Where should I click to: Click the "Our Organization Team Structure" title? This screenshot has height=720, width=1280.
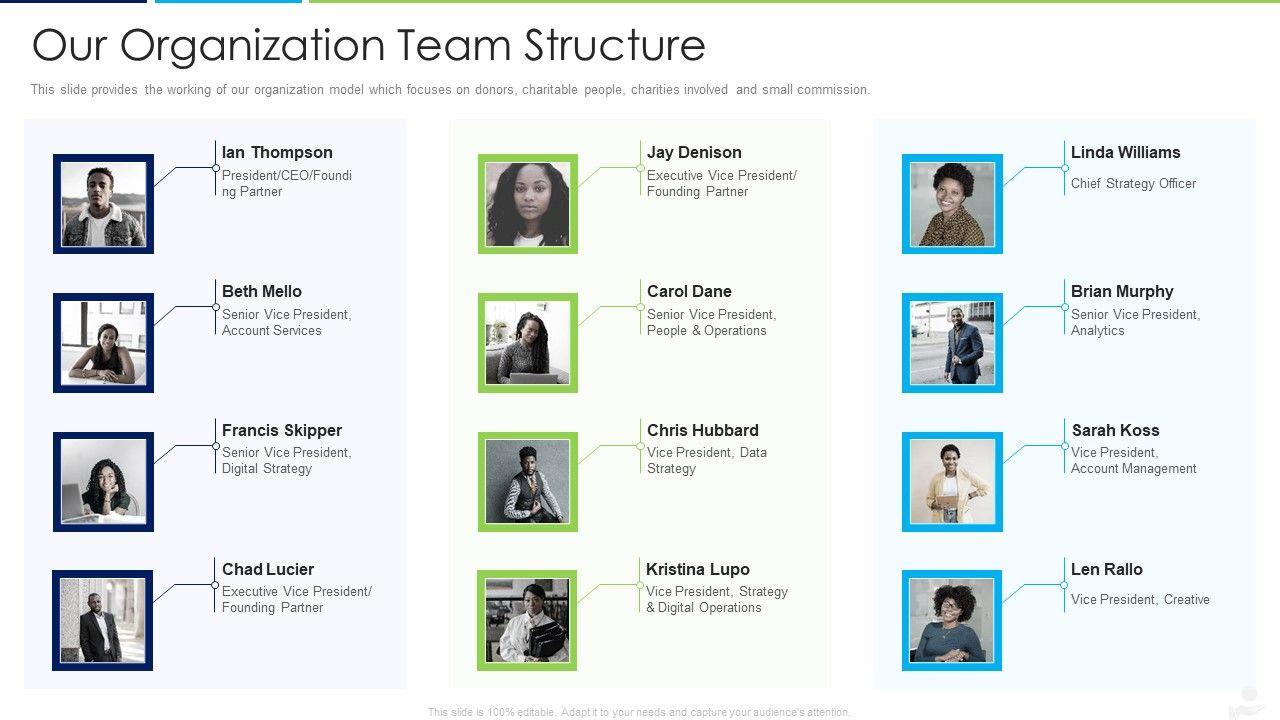point(369,45)
